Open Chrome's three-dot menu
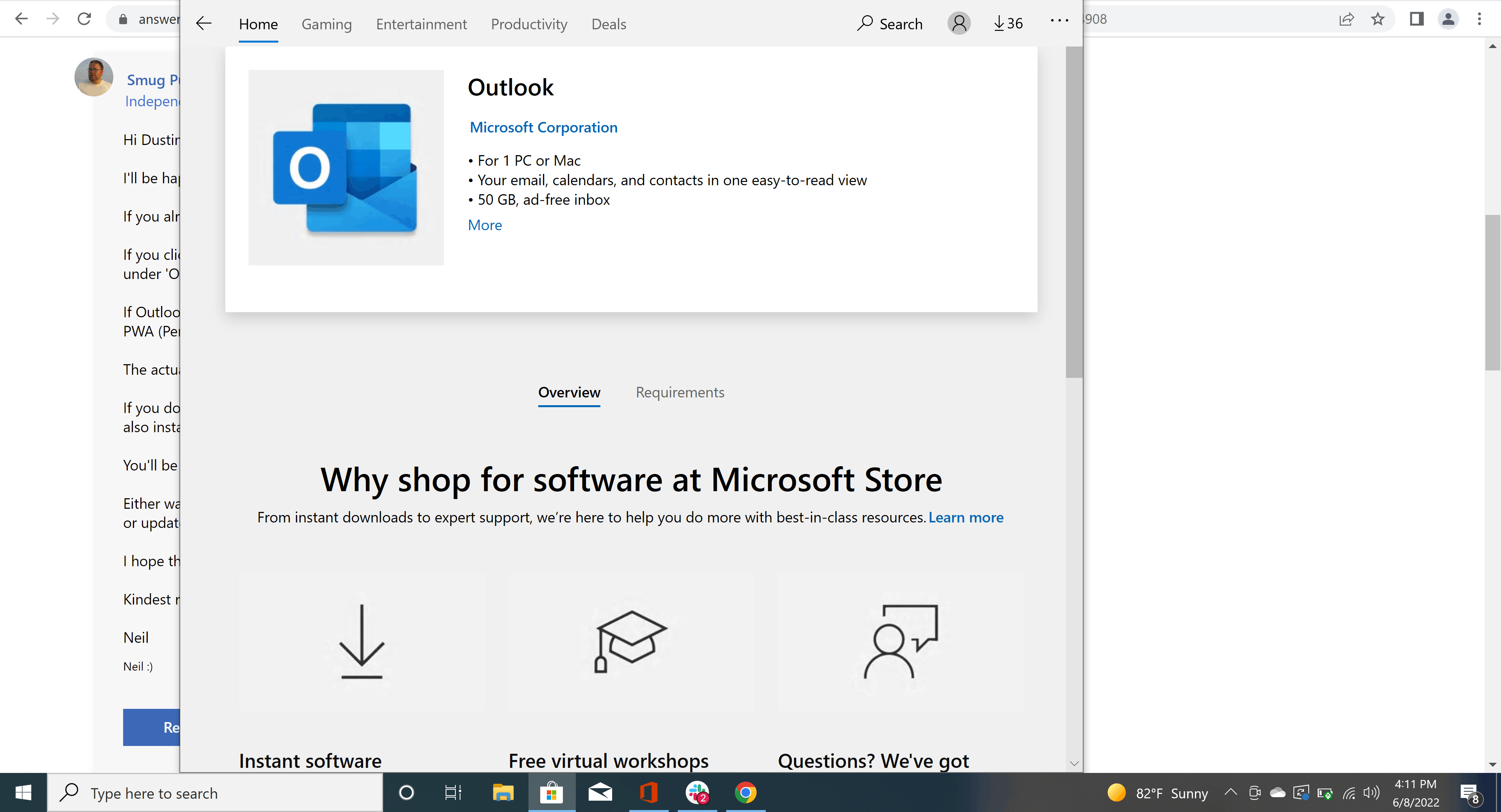 1480,19
